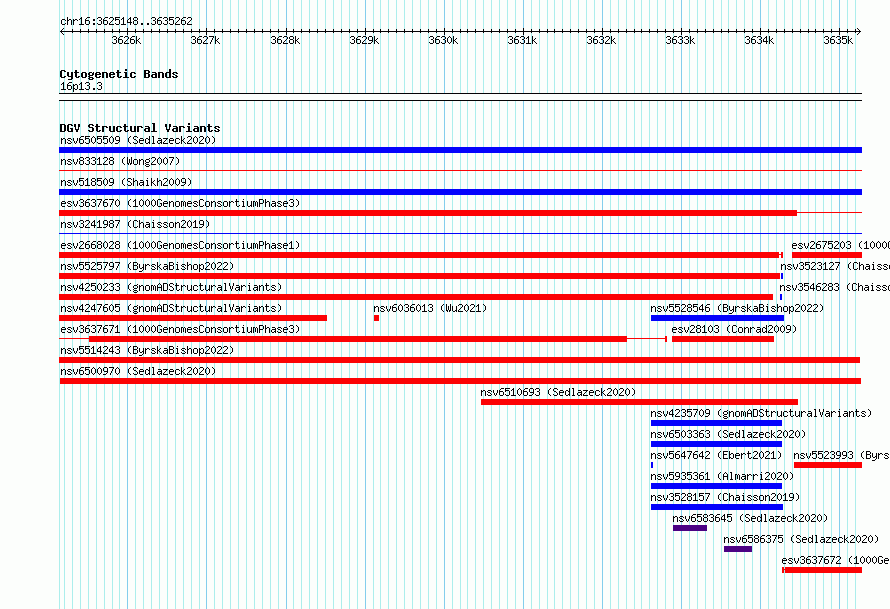This screenshot has height=609, width=890.
Task: Open the nsv833128 (Wong2007) variant label
Action: point(120,161)
